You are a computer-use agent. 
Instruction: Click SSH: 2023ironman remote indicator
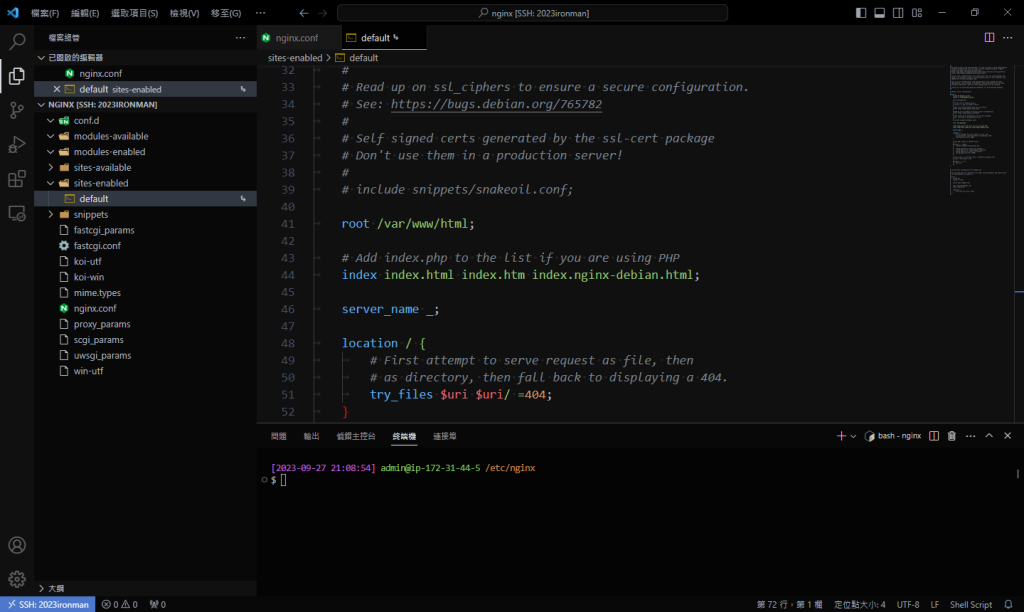tap(48, 604)
